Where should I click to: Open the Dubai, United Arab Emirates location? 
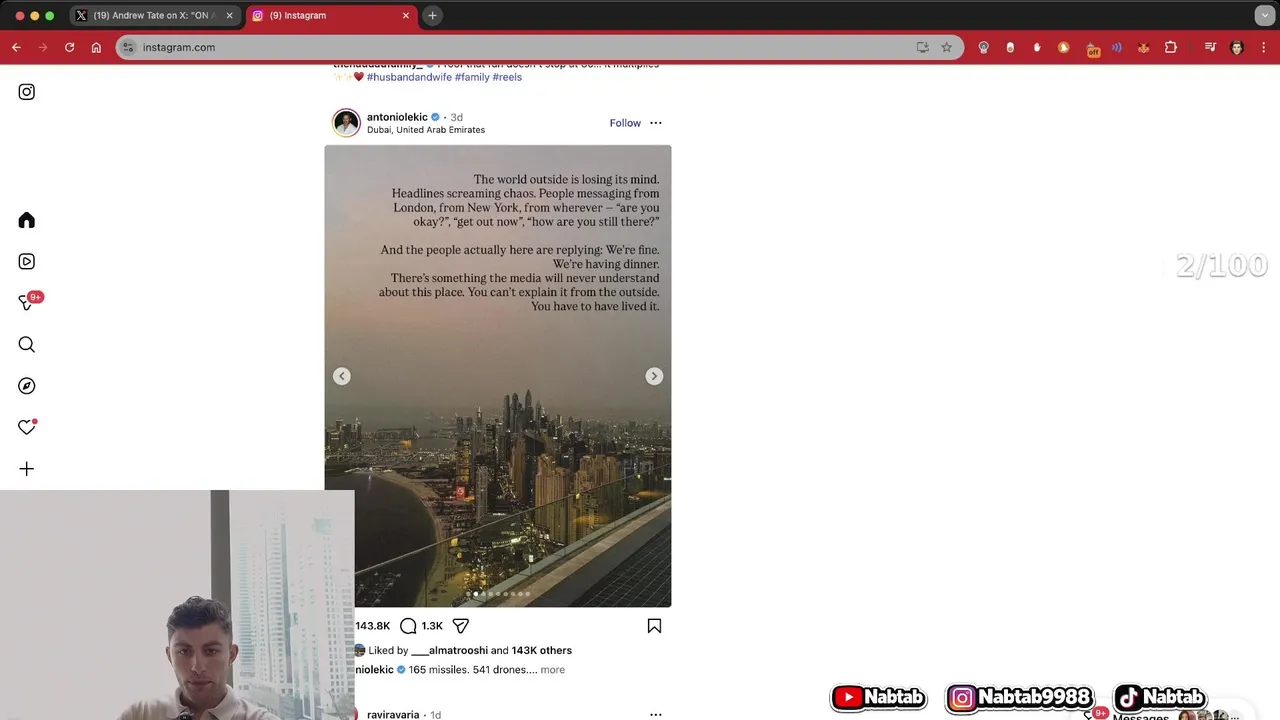pyautogui.click(x=426, y=130)
